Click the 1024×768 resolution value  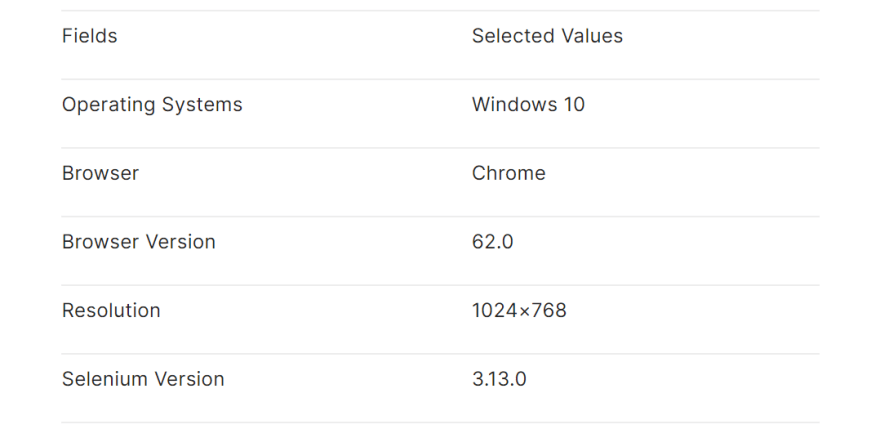click(519, 310)
